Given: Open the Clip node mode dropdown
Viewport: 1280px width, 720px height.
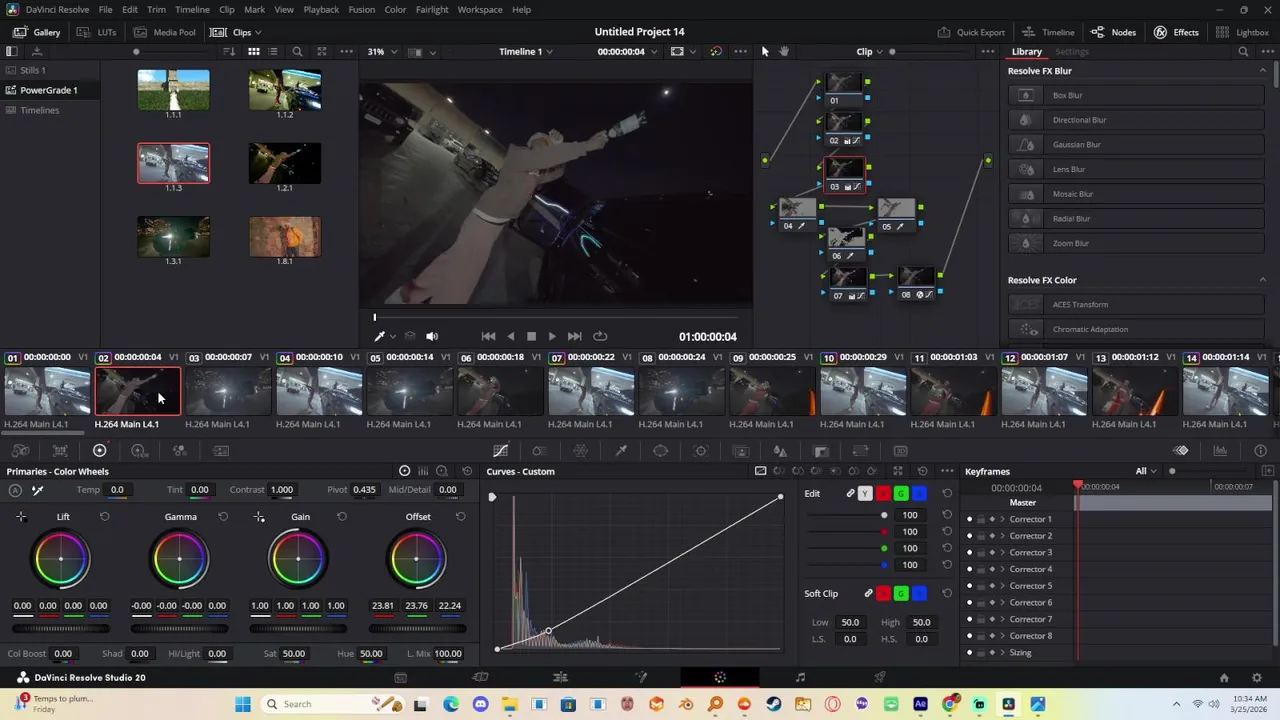Looking at the screenshot, I should point(869,51).
